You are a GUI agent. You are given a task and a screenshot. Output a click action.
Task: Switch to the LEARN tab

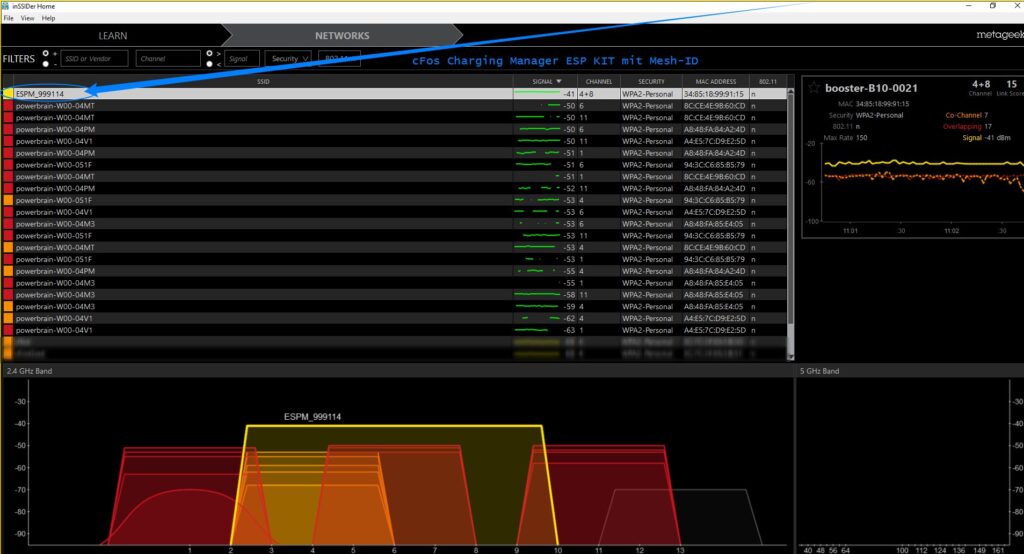[112, 36]
